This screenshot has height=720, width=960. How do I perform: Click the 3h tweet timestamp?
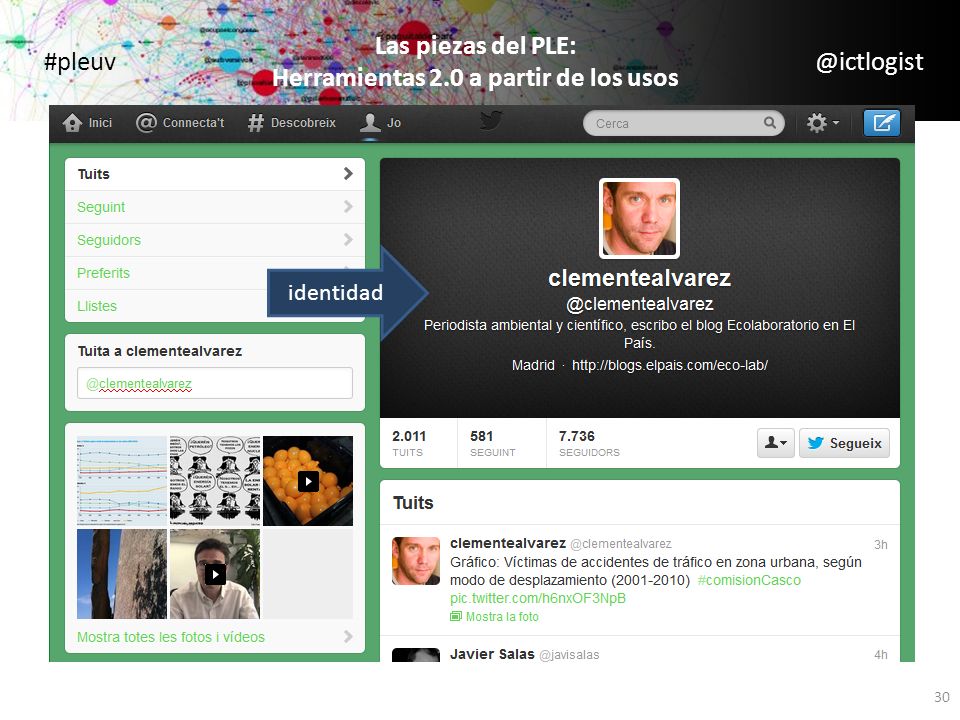pyautogui.click(x=880, y=544)
